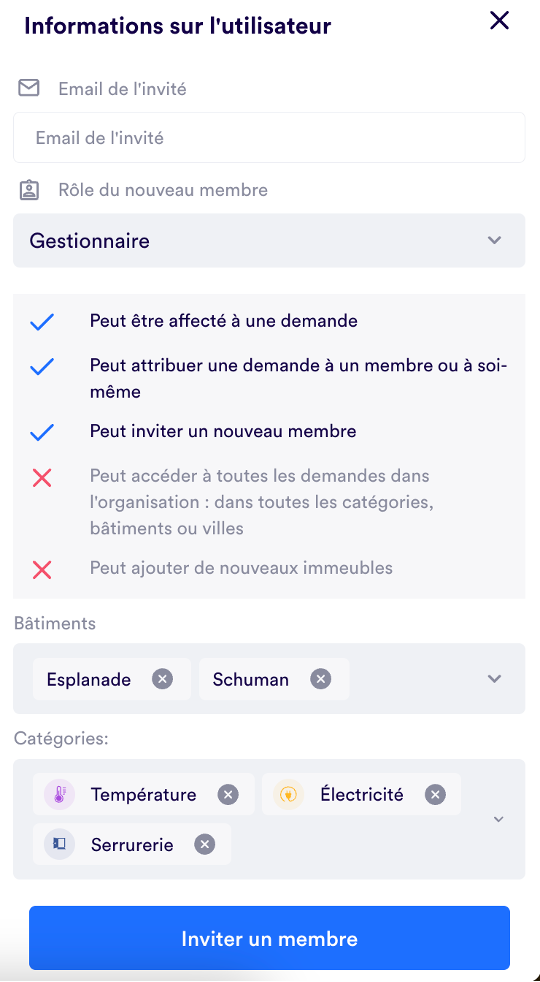
Task: Remove the Esplanade building tag
Action: [x=162, y=679]
